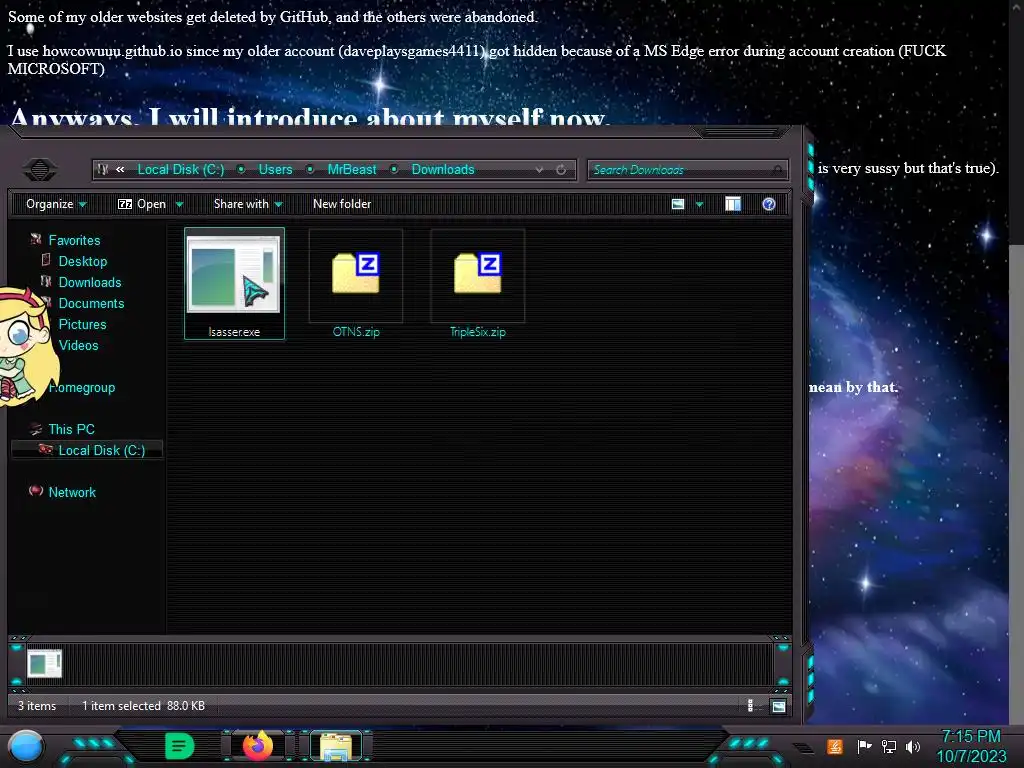Image resolution: width=1024 pixels, height=768 pixels.
Task: Select This PC in the navigation pane
Action: tap(71, 429)
